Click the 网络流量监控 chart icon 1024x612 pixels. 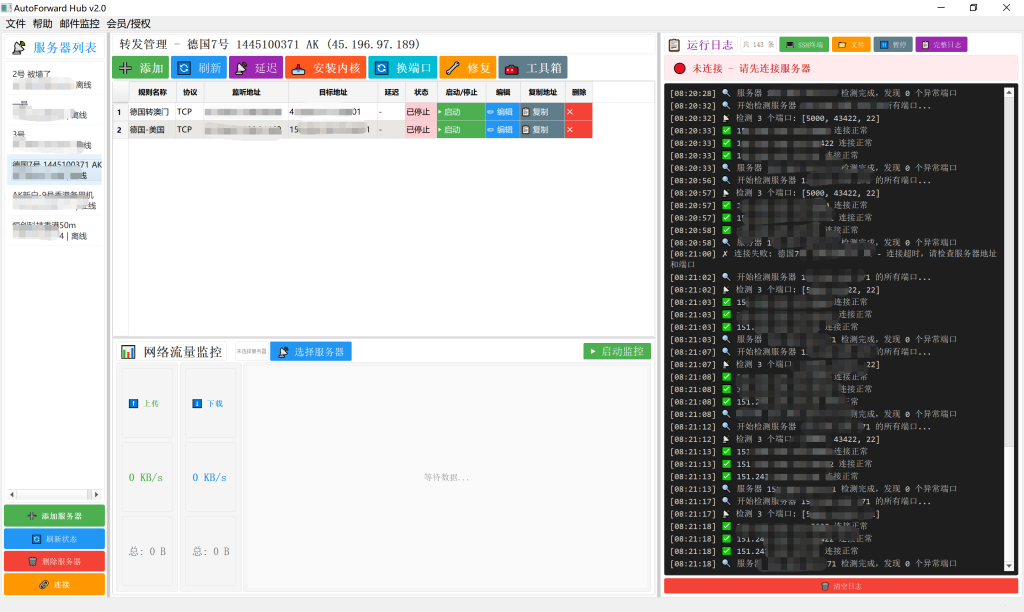pyautogui.click(x=128, y=352)
